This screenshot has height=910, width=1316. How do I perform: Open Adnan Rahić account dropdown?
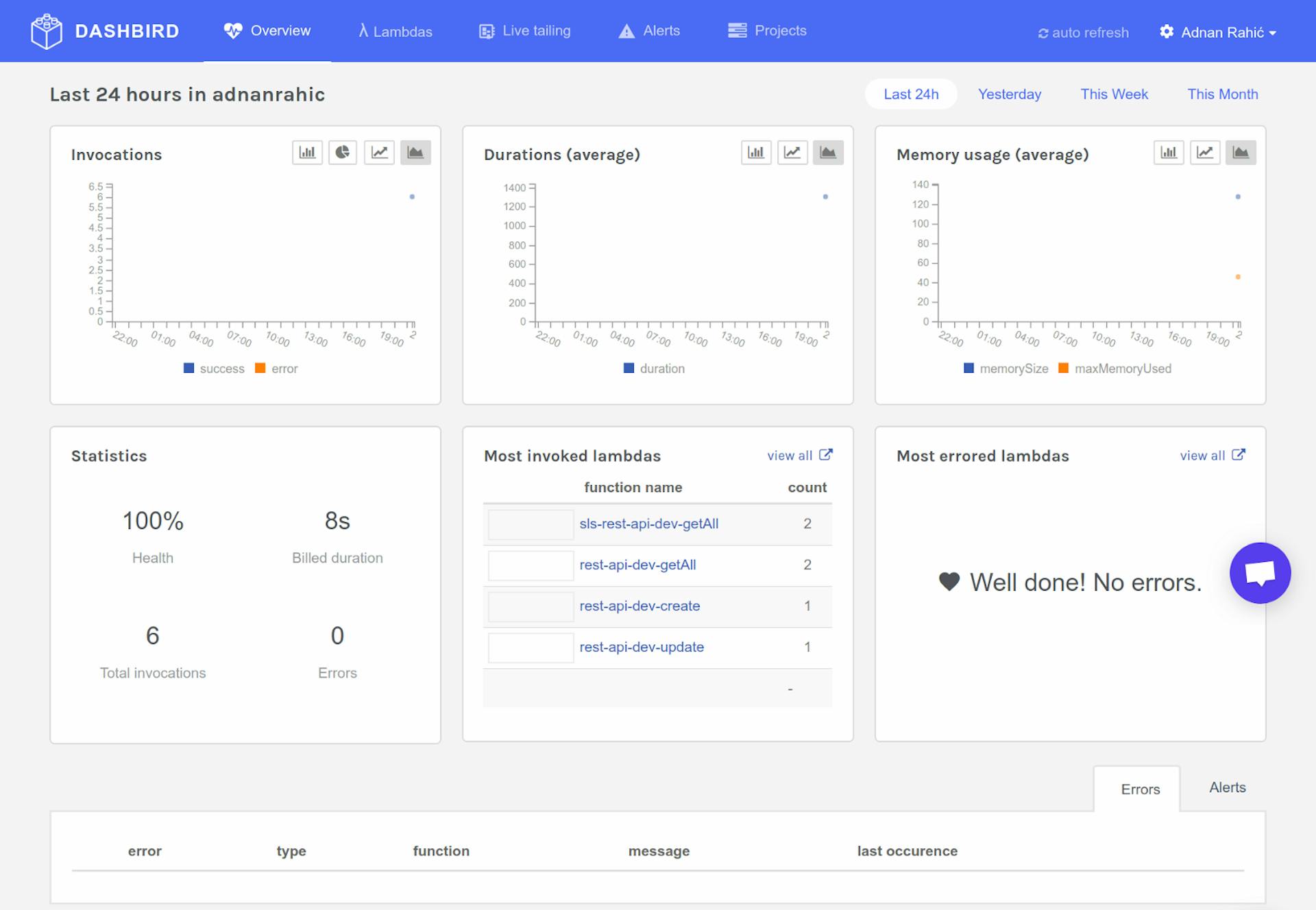point(1218,33)
